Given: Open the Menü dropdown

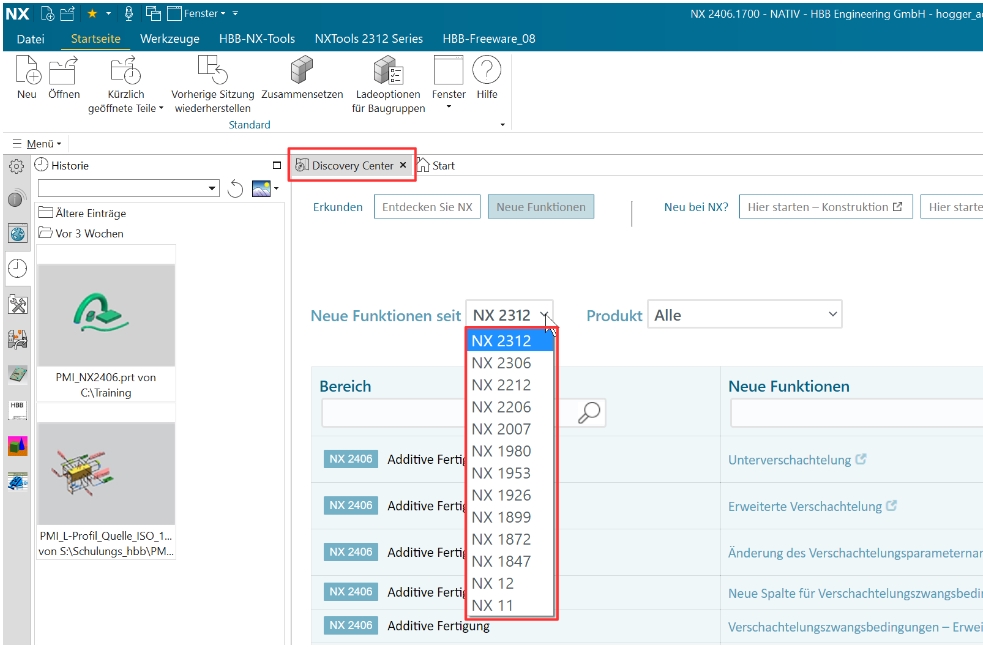Looking at the screenshot, I should (x=38, y=144).
